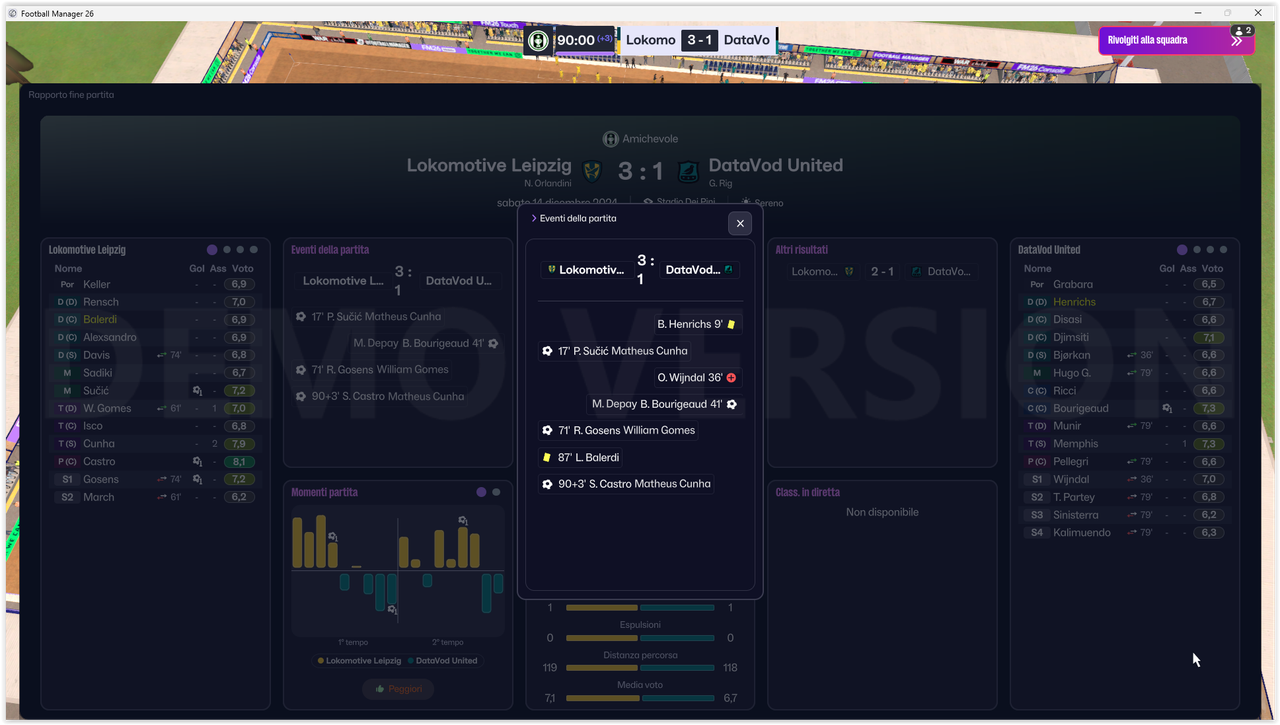Image resolution: width=1280 pixels, height=725 pixels.
Task: Close the Eventi della partita popup
Action: [x=740, y=224]
